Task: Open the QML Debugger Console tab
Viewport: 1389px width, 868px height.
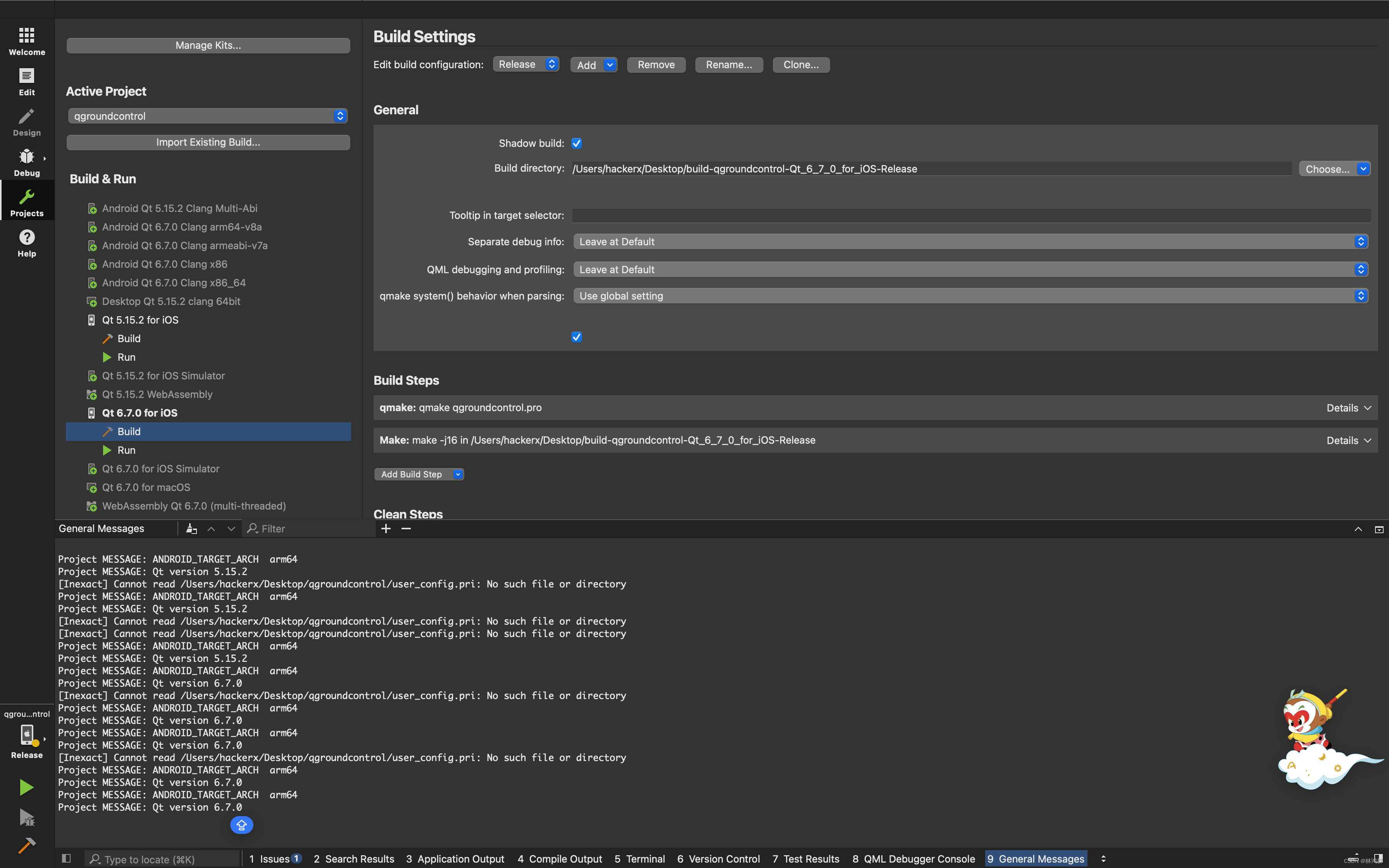Action: coord(913,858)
